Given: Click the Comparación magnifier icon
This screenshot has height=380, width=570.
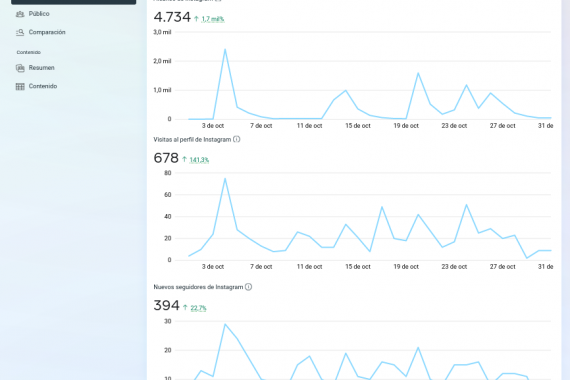Looking at the screenshot, I should click(x=20, y=32).
